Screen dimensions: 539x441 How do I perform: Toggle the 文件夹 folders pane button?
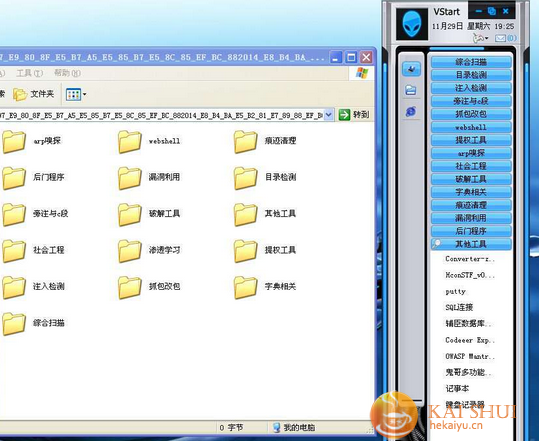34,94
